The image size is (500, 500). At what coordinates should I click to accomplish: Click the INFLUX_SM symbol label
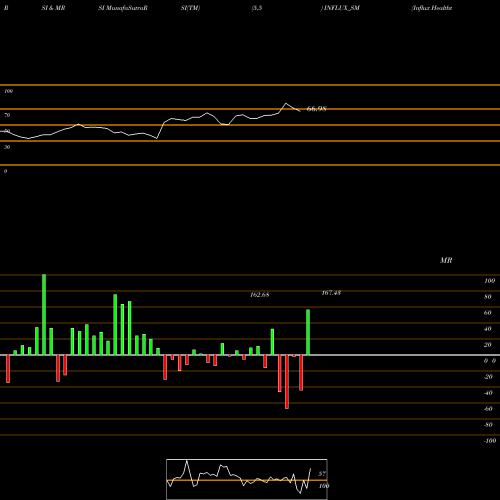341,8
